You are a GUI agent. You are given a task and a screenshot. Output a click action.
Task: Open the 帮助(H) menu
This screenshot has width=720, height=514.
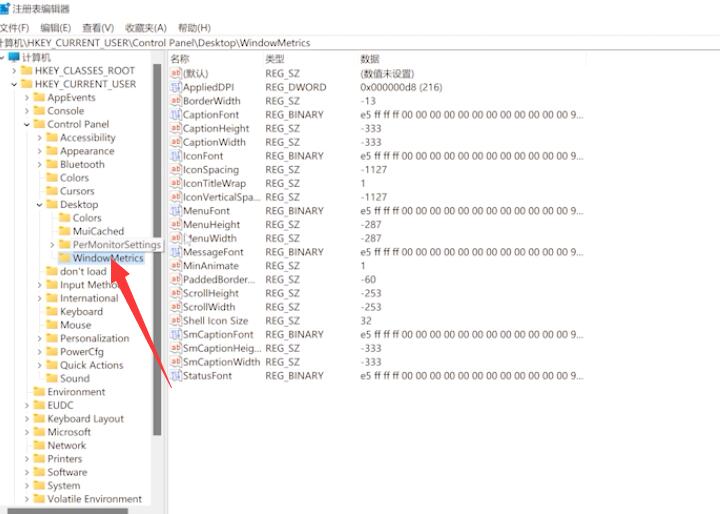click(x=194, y=28)
